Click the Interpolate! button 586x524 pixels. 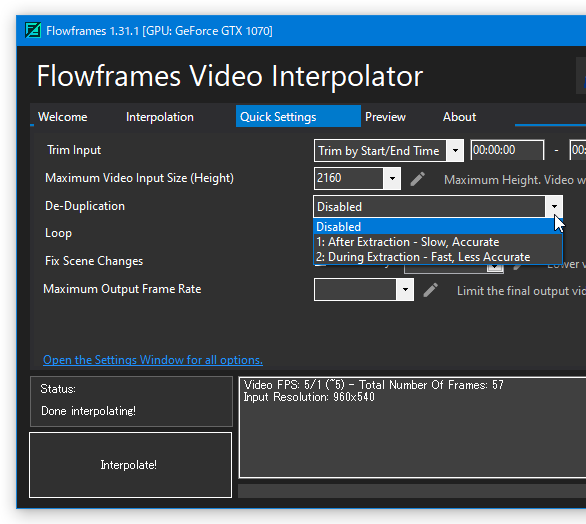[130, 465]
